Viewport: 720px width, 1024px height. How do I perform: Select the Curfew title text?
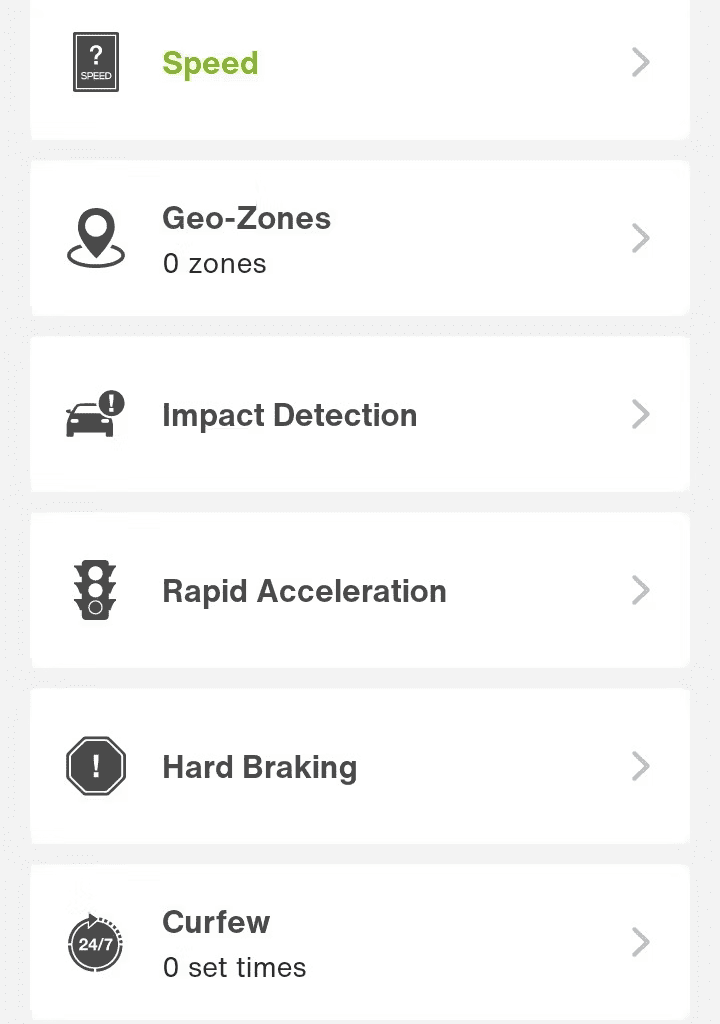(216, 922)
